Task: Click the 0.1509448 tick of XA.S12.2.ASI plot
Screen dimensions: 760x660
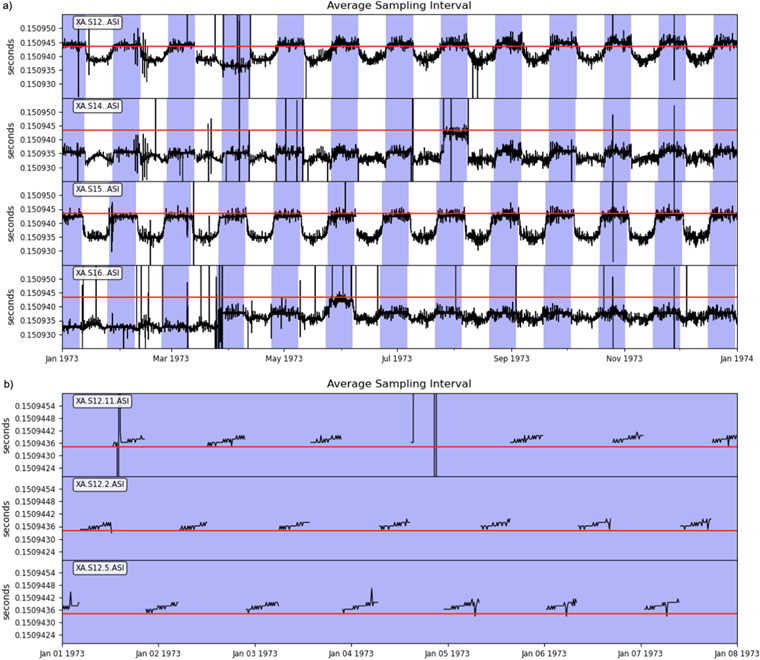Action: click(35, 502)
